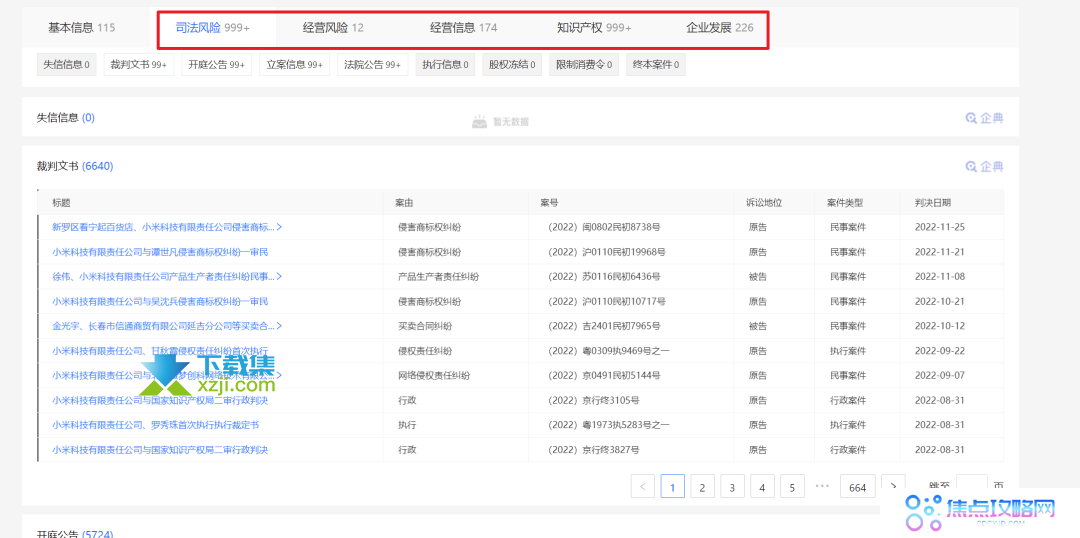Image resolution: width=1080 pixels, height=538 pixels.
Task: Open the 京行终3827号 row's title link
Action: click(x=160, y=450)
